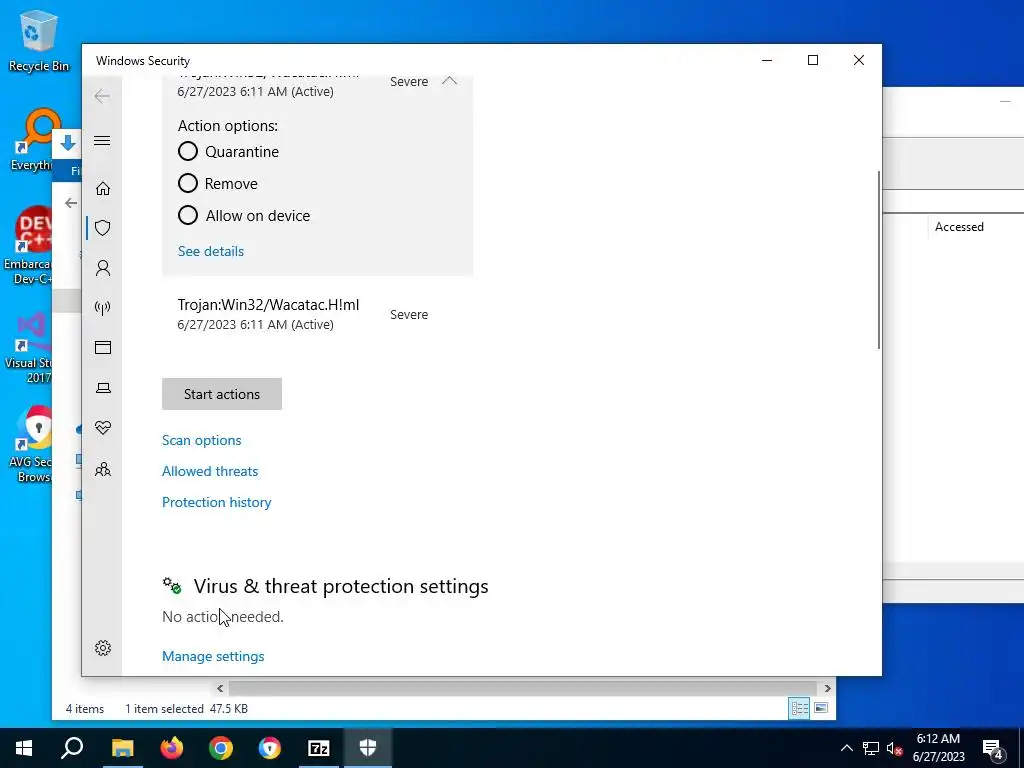Open App & browser control page
This screenshot has width=1024, height=768.
[103, 347]
